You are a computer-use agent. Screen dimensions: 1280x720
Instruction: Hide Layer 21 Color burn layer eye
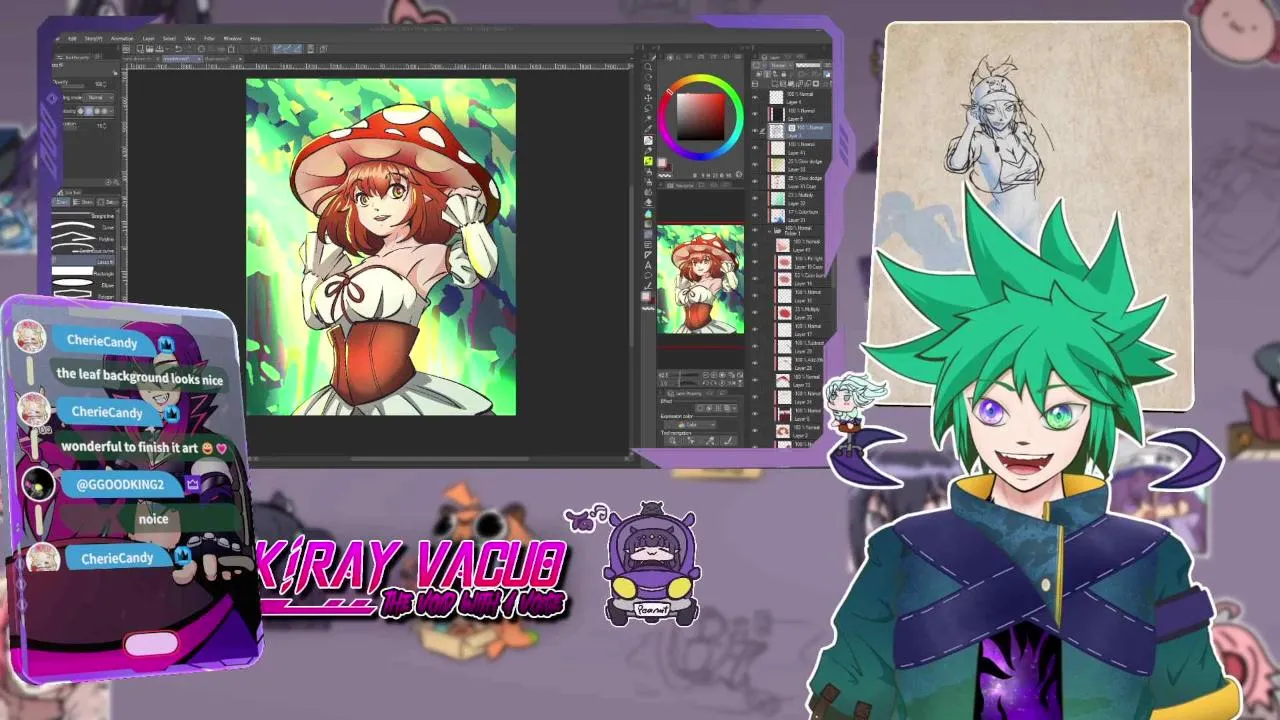[x=755, y=215]
